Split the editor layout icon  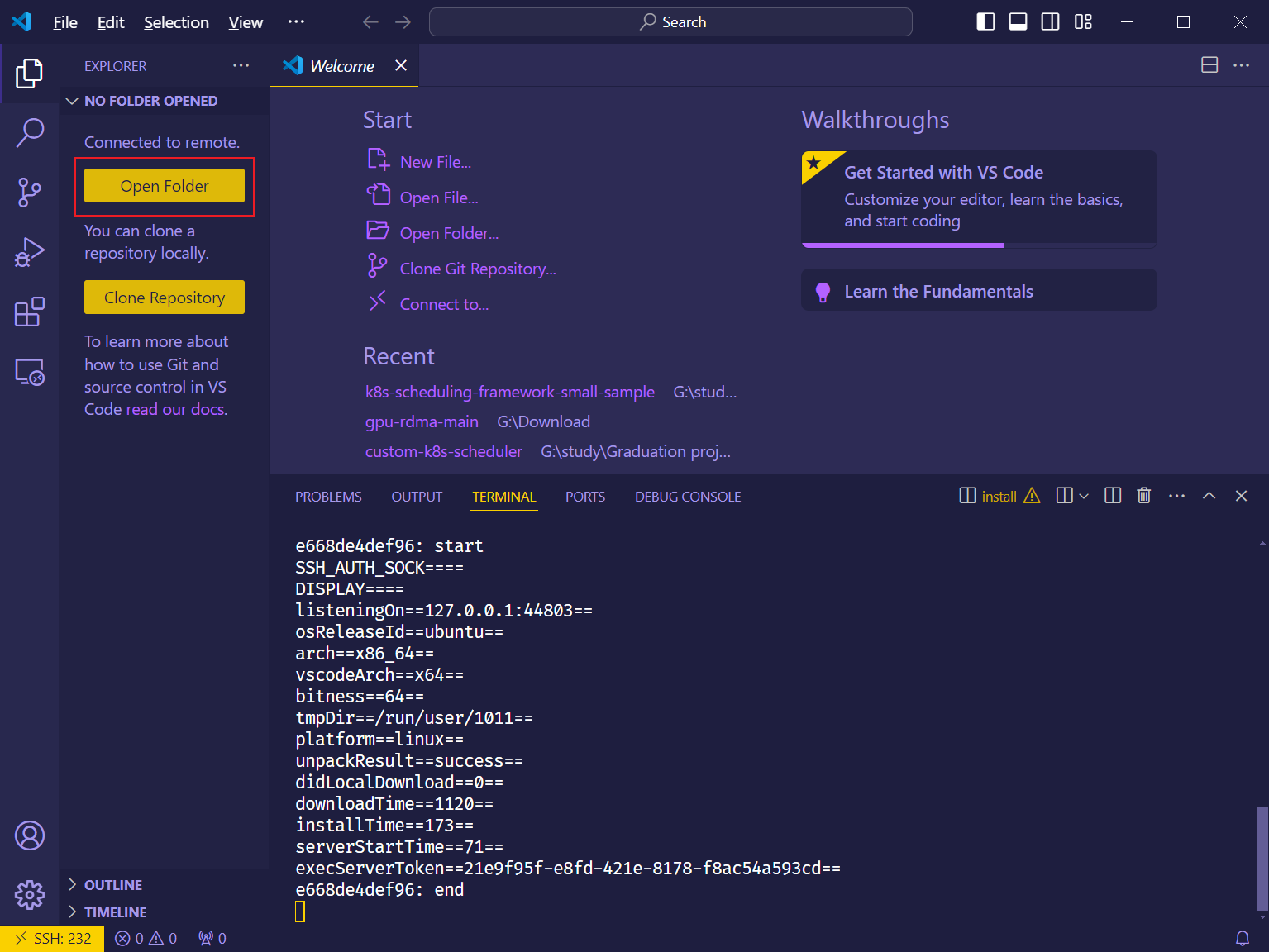1209,65
